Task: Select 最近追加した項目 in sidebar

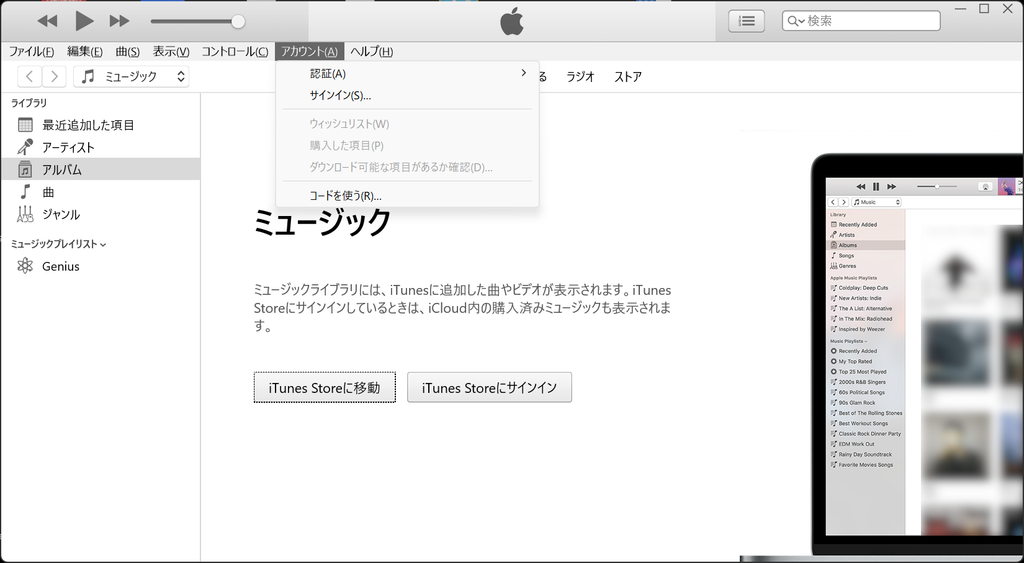Action: [x=101, y=125]
